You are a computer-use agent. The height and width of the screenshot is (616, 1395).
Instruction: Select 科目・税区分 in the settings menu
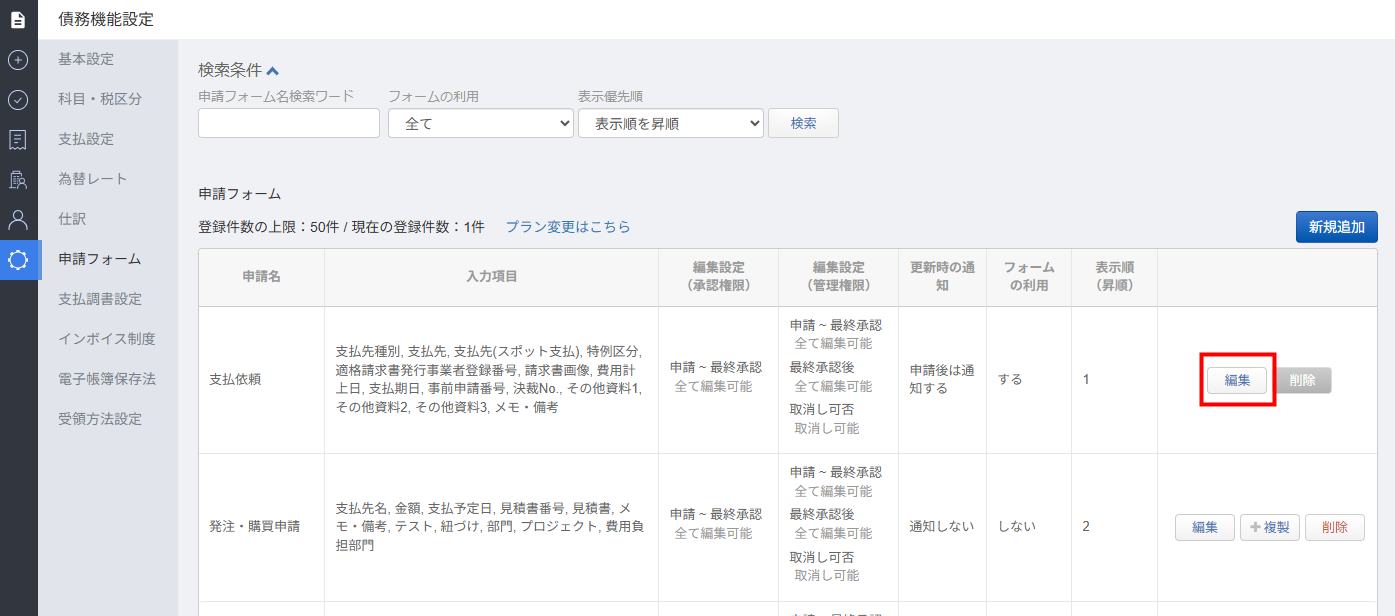[x=100, y=99]
